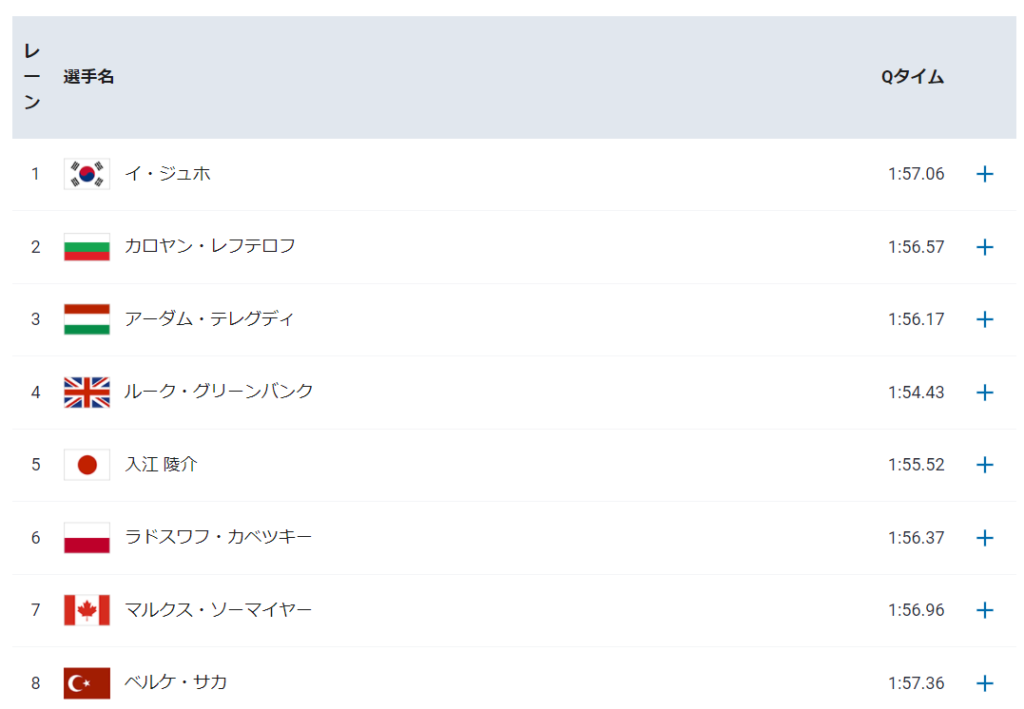Screen dimensions: 1024x709
Task: Expand the カロヤン・レフテロフ row plus icon
Action: pyautogui.click(x=984, y=247)
